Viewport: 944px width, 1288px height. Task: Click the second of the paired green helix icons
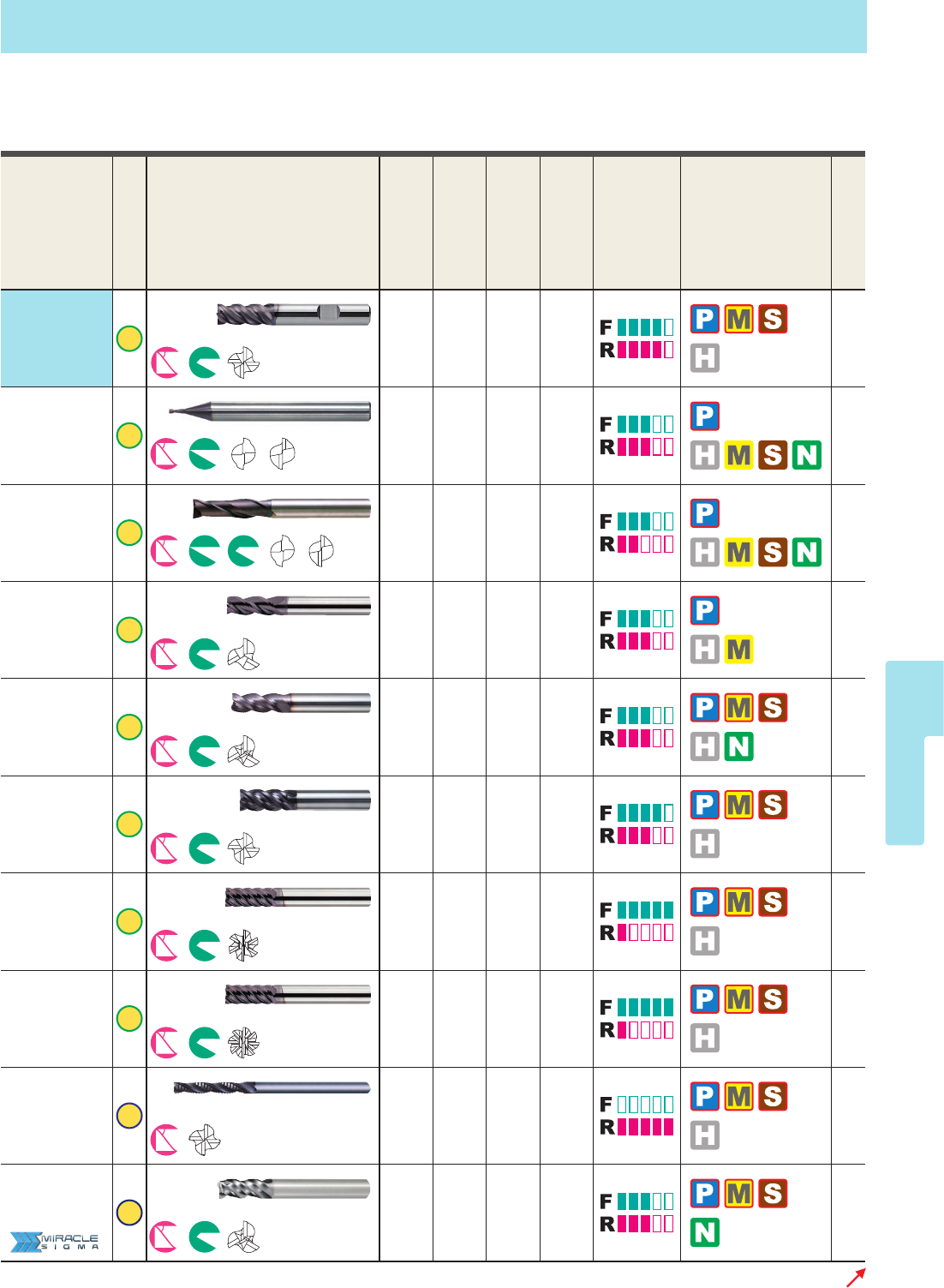coord(243,551)
